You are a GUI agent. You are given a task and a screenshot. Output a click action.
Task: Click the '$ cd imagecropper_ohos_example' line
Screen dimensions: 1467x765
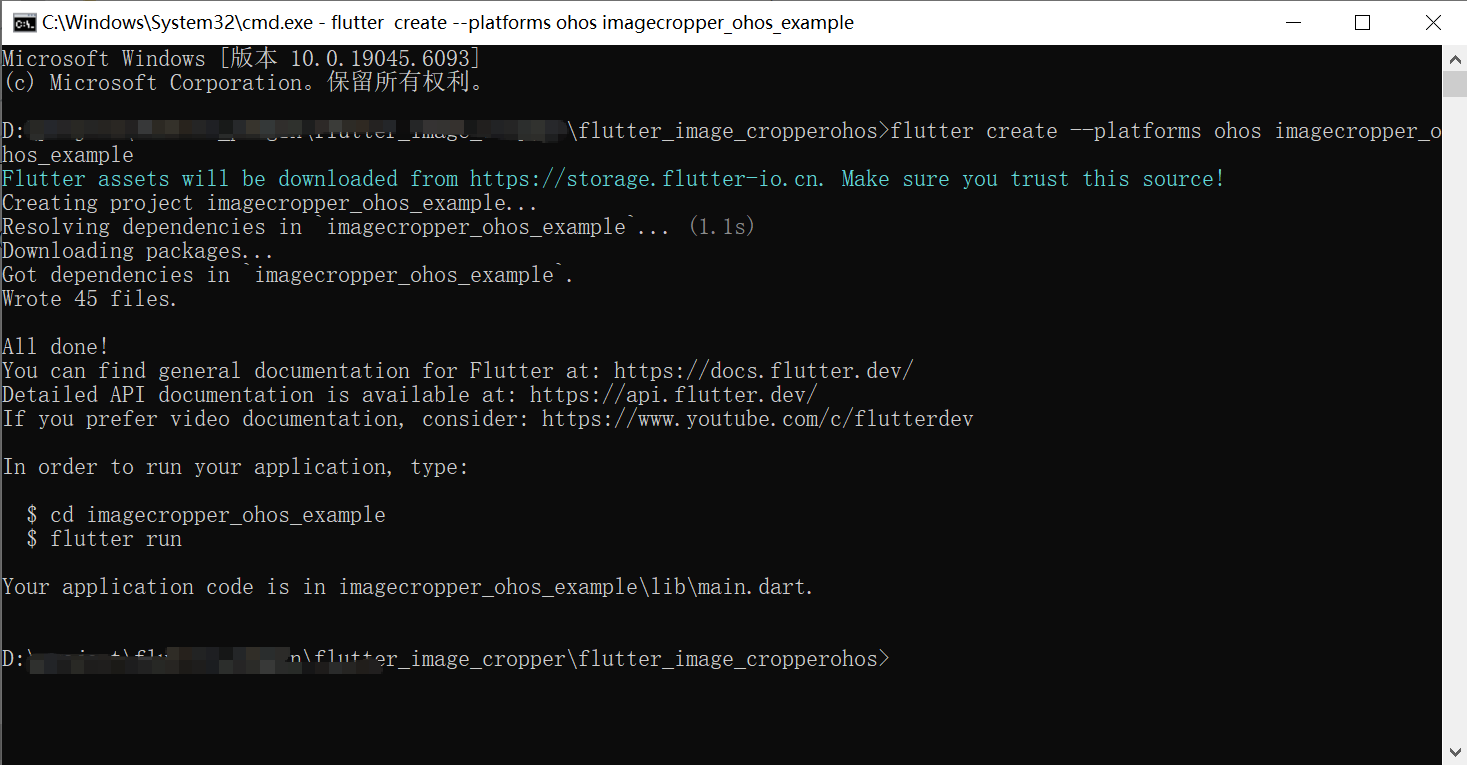point(205,515)
